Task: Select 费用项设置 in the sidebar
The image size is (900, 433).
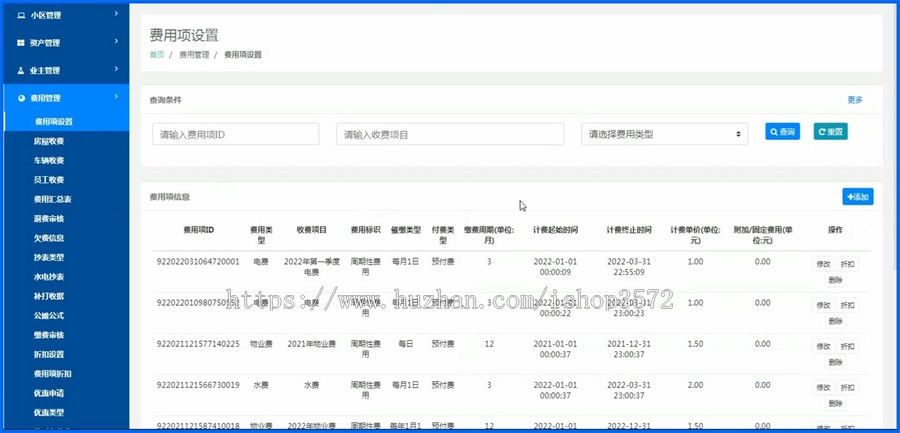Action: point(53,122)
